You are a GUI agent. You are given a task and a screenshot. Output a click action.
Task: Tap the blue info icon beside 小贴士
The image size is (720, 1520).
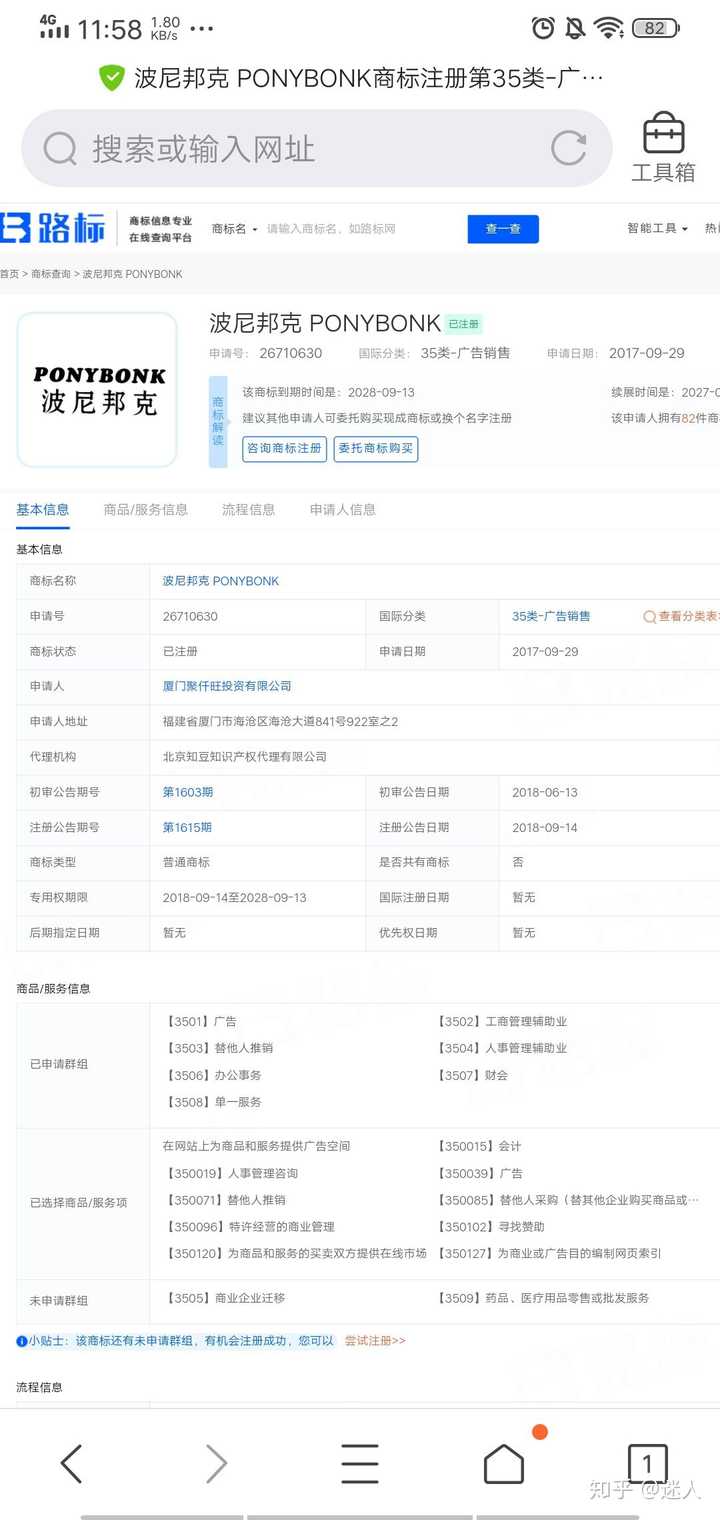pos(22,1341)
